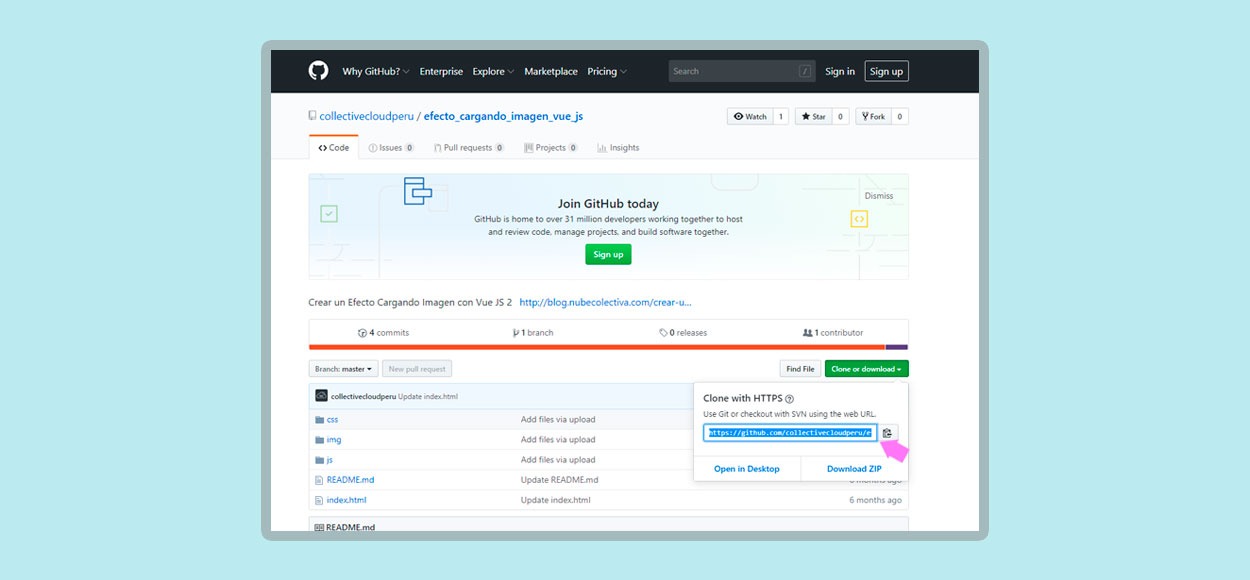Open the img folder
The image size is (1250, 580).
(334, 440)
